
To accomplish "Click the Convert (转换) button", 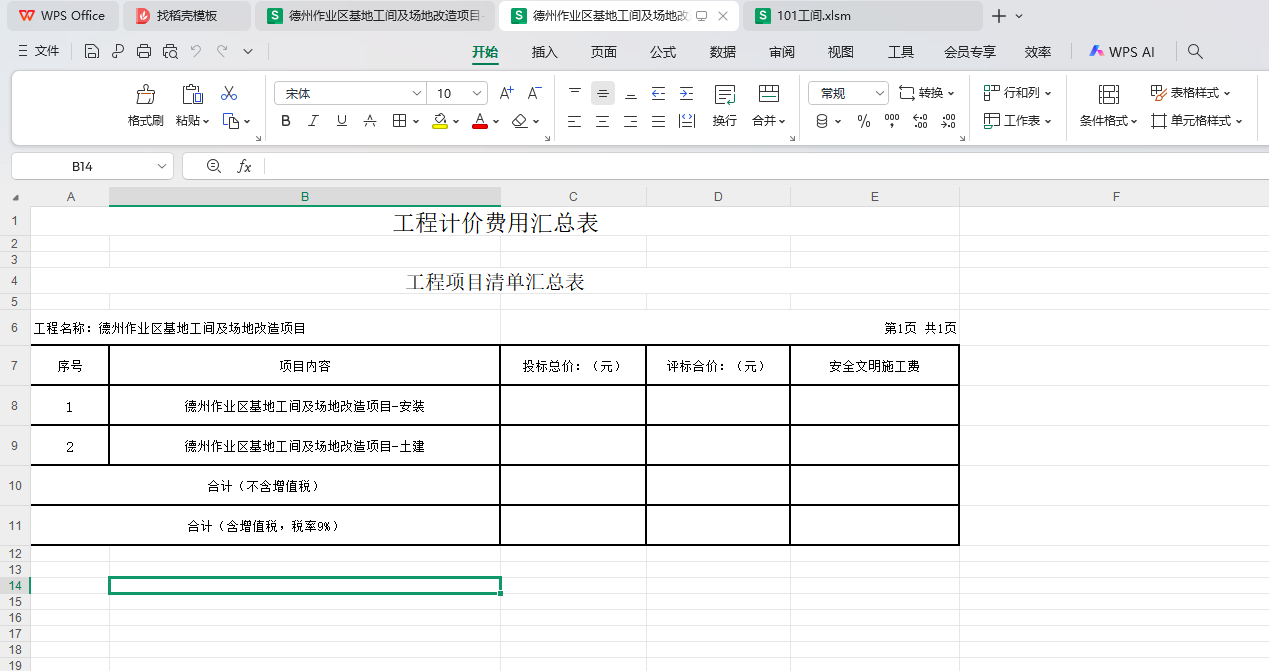I will pos(927,93).
